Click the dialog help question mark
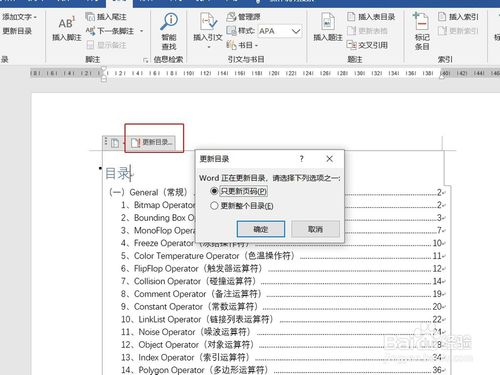This screenshot has width=500, height=375. coord(302,159)
